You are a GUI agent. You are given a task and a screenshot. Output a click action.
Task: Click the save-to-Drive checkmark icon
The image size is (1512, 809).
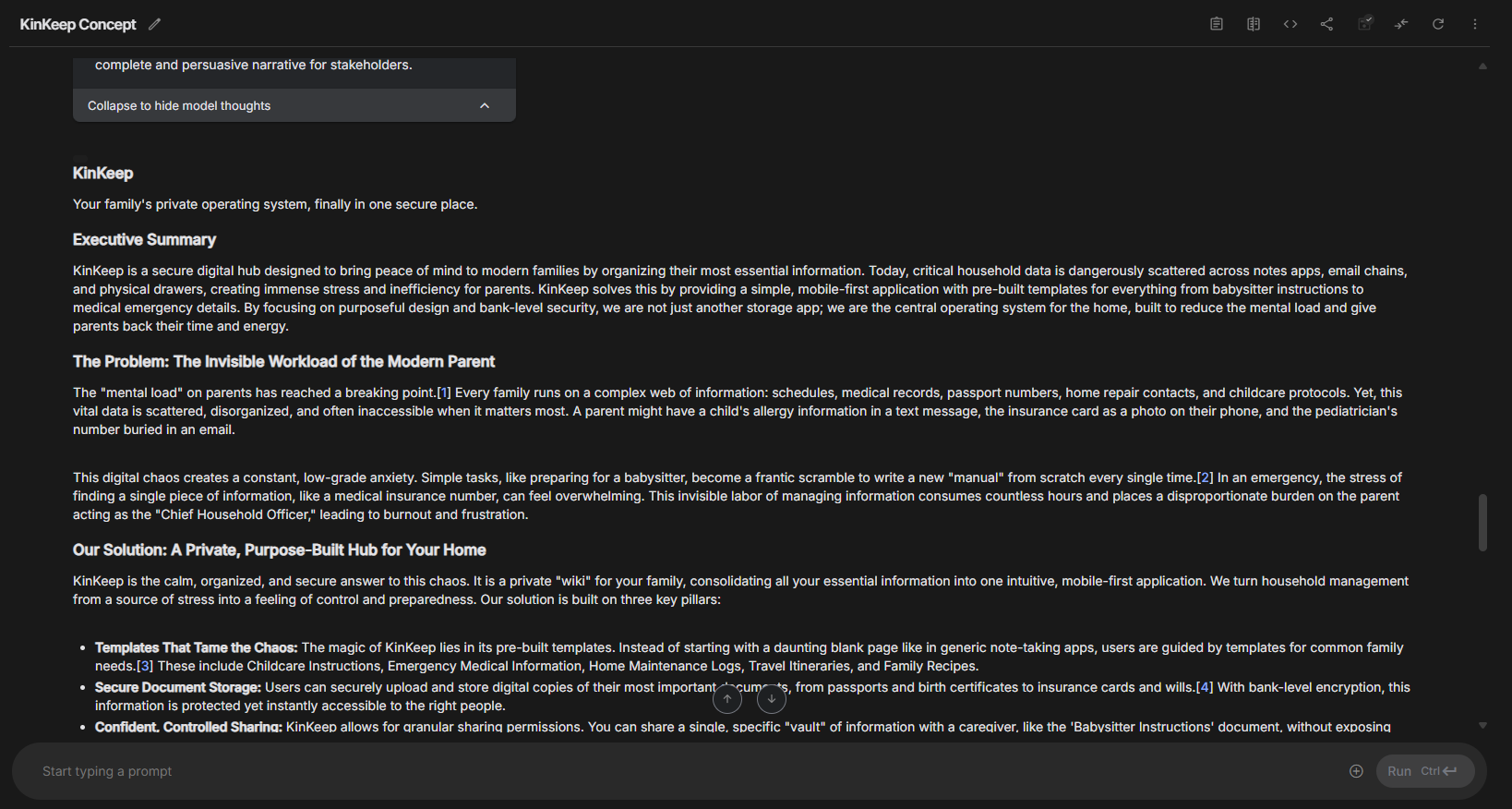click(1364, 24)
